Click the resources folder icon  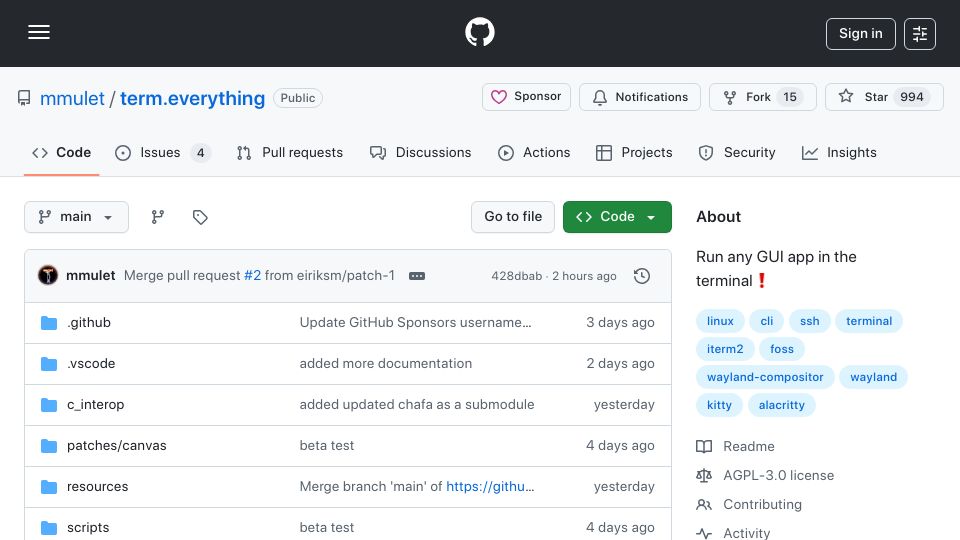click(49, 487)
